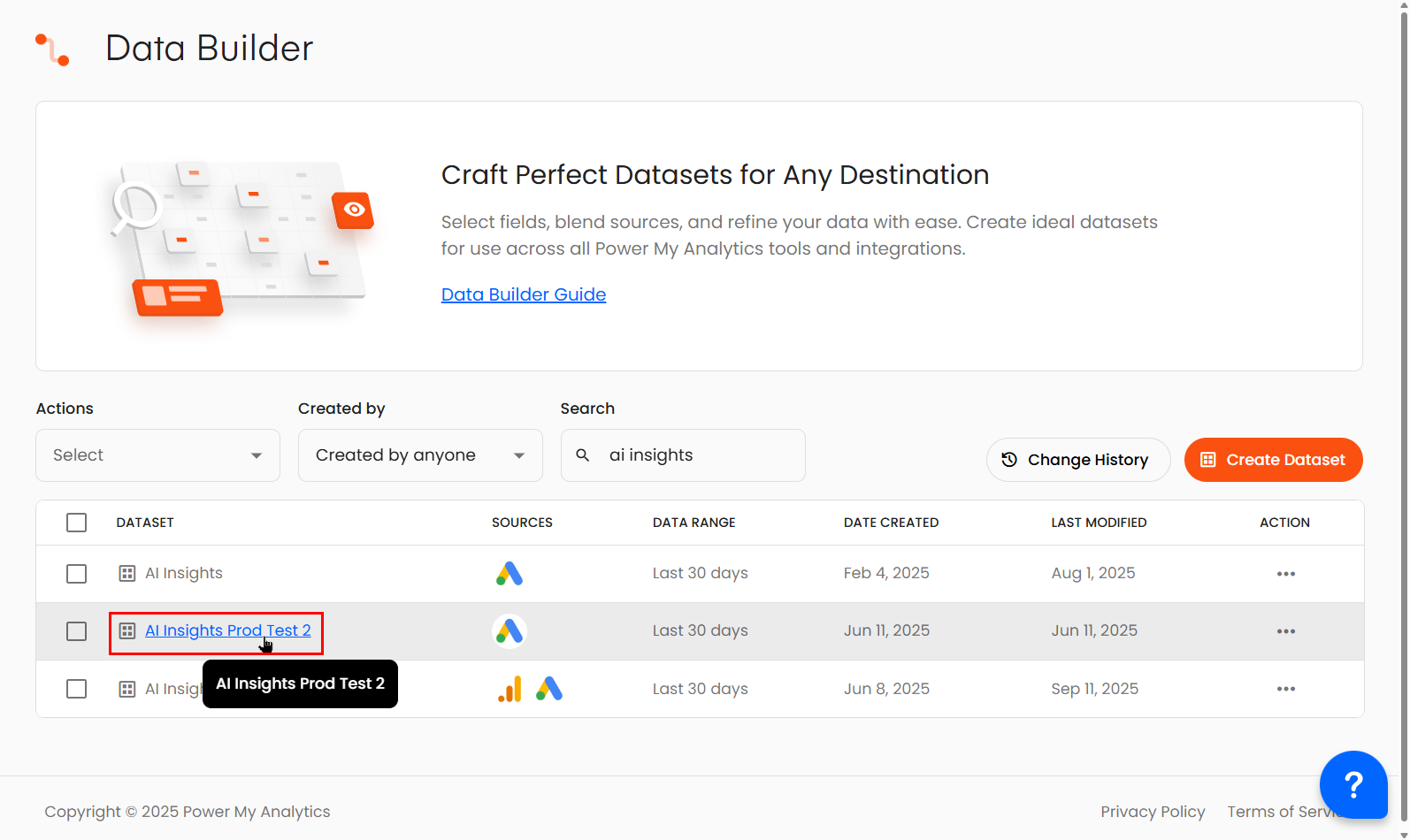1410x840 pixels.
Task: Check the AI Insights Prod Test 2 checkbox
Action: click(77, 631)
